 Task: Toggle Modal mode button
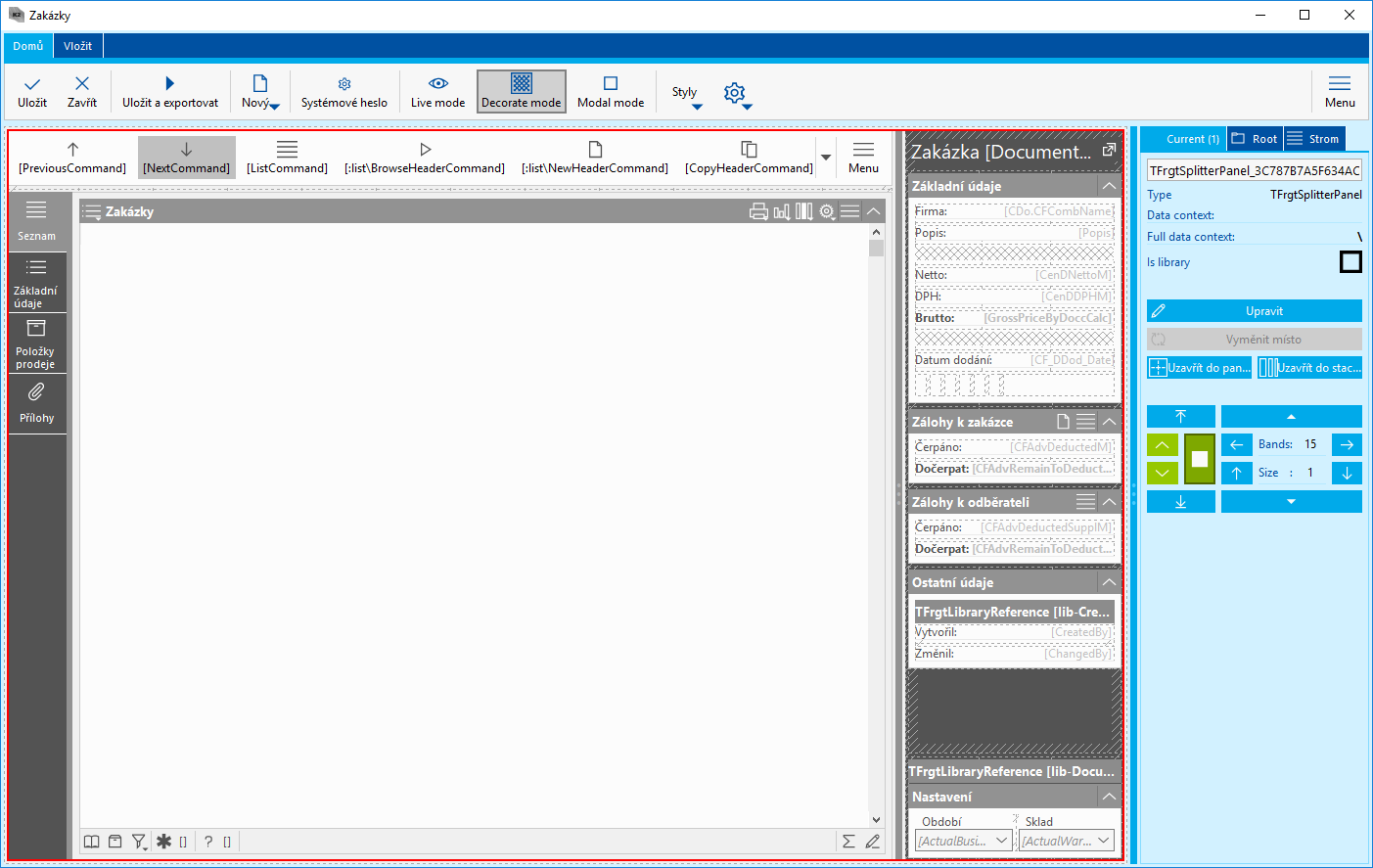611,91
